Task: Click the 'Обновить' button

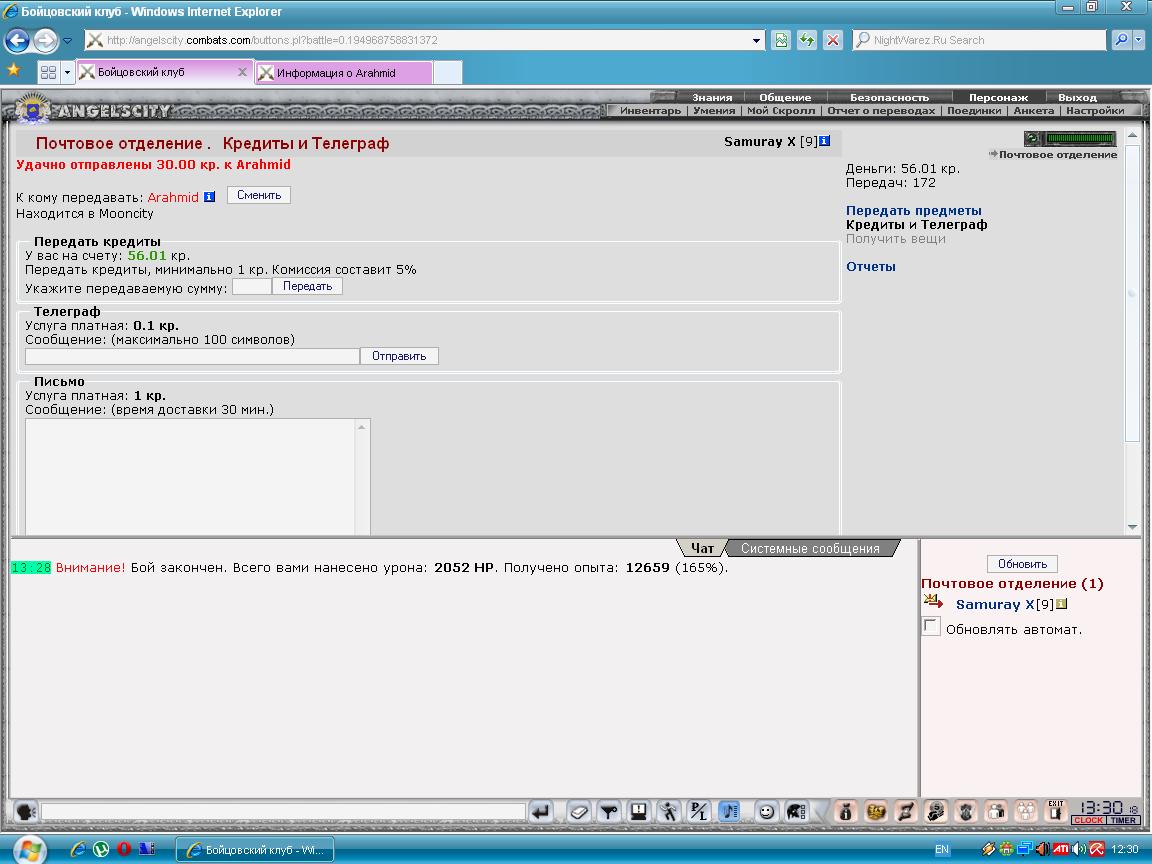Action: pos(1022,564)
